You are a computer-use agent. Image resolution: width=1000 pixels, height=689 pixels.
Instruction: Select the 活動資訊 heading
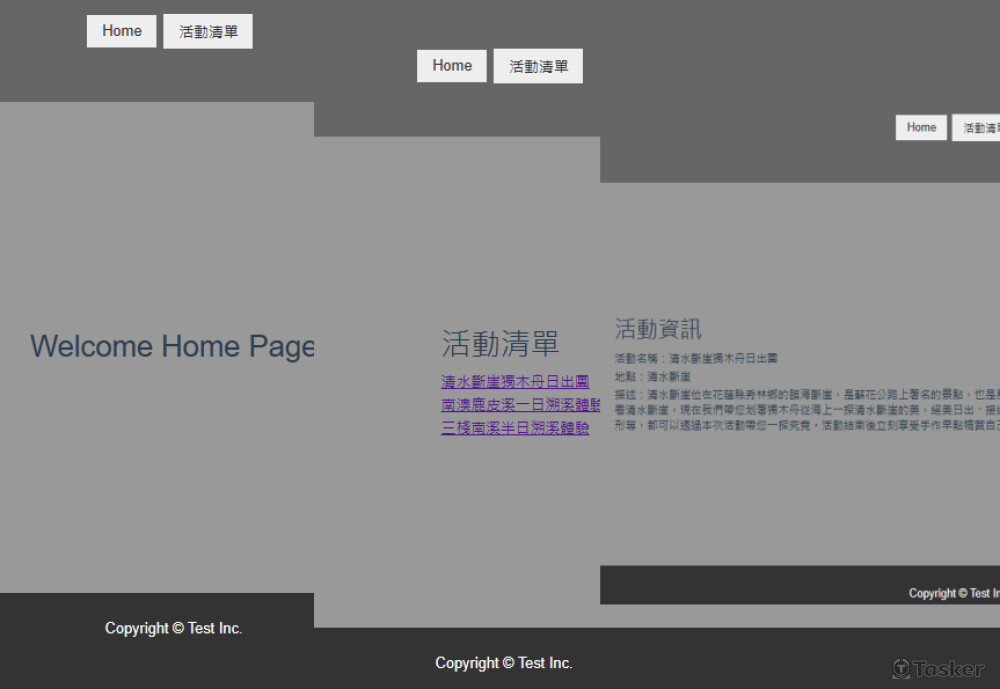(658, 329)
